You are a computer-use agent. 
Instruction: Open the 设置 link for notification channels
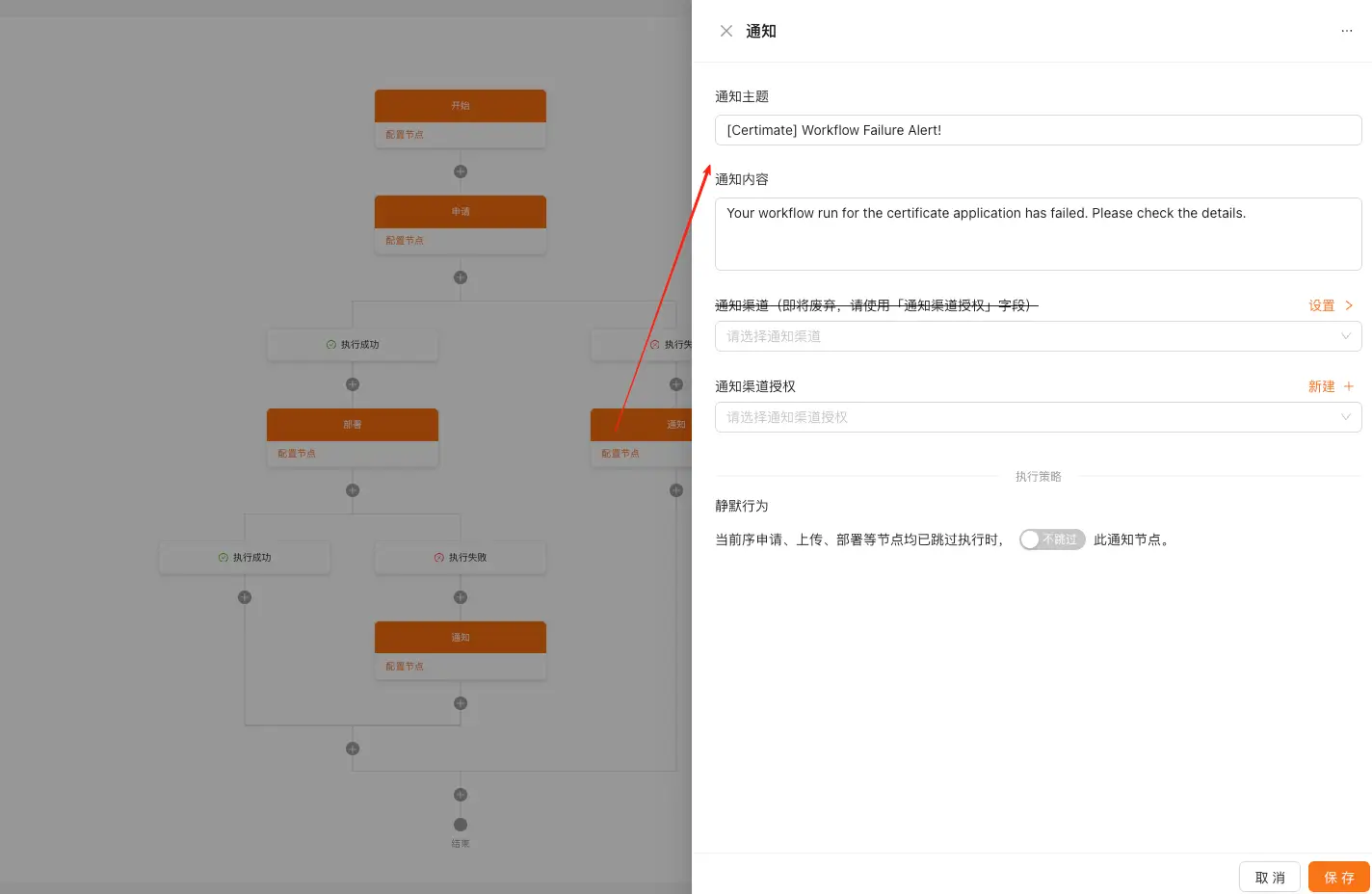coord(1330,305)
